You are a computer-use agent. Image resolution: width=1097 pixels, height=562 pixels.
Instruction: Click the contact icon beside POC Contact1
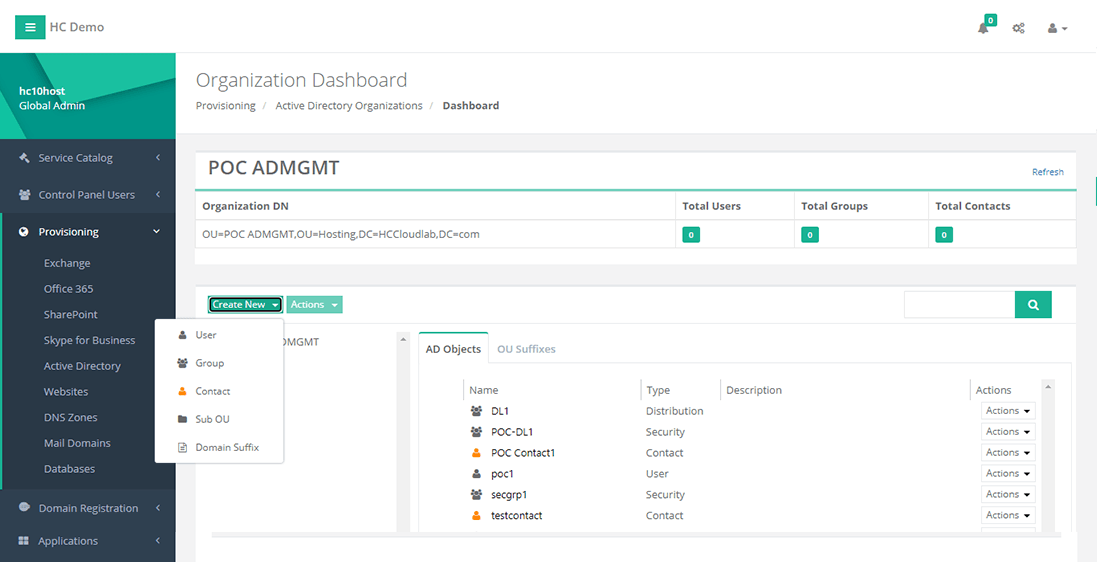pyautogui.click(x=476, y=453)
